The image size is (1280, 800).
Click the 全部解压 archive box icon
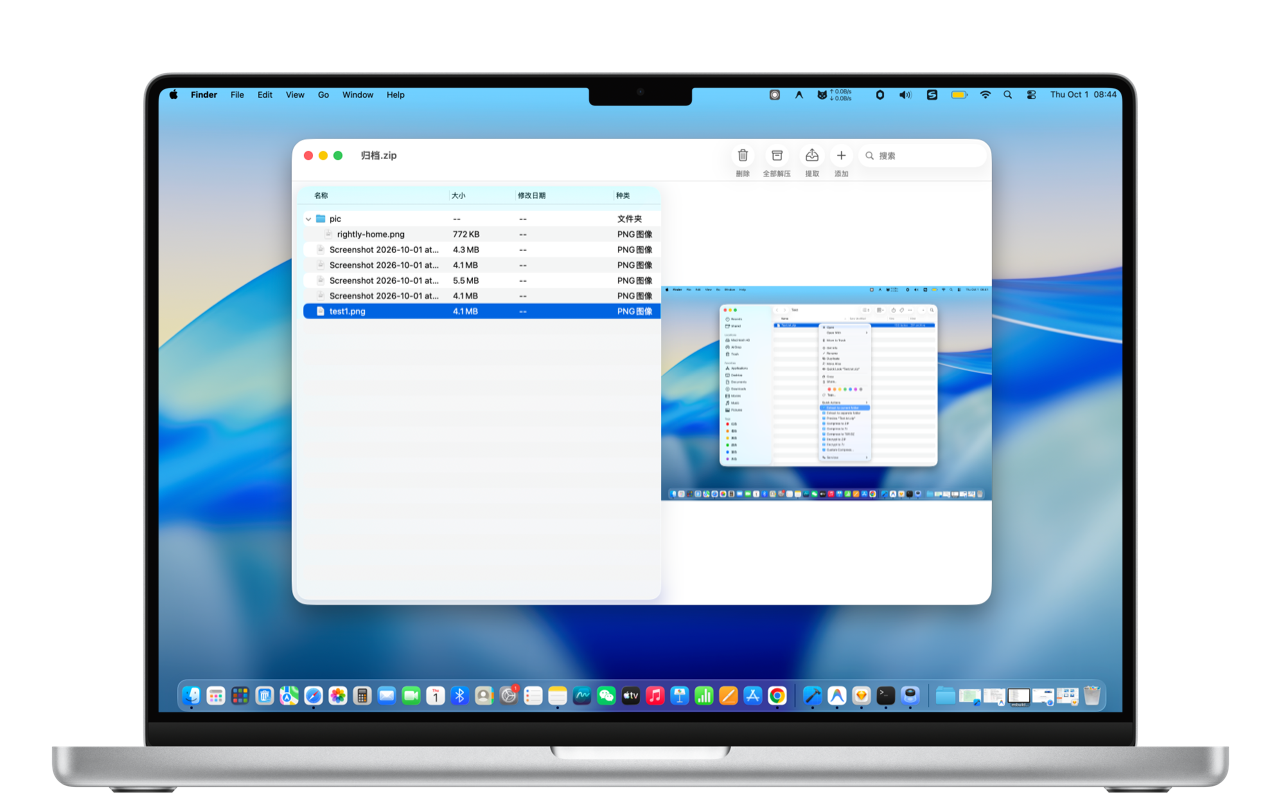(777, 156)
